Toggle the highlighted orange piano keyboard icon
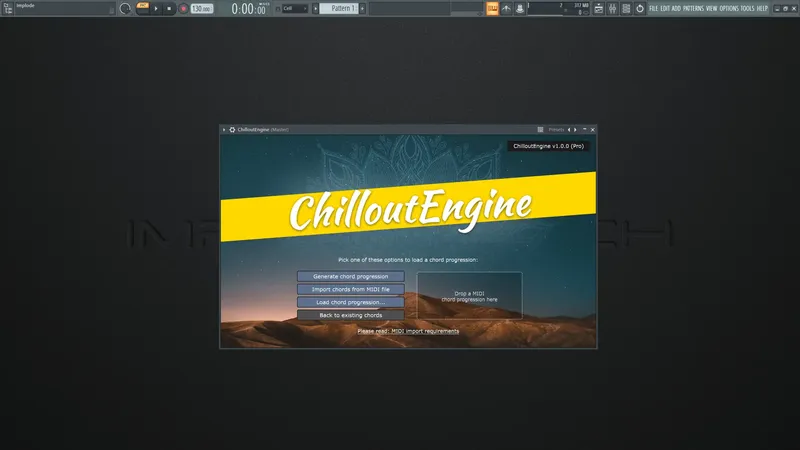Image resolution: width=800 pixels, height=450 pixels. pos(492,9)
